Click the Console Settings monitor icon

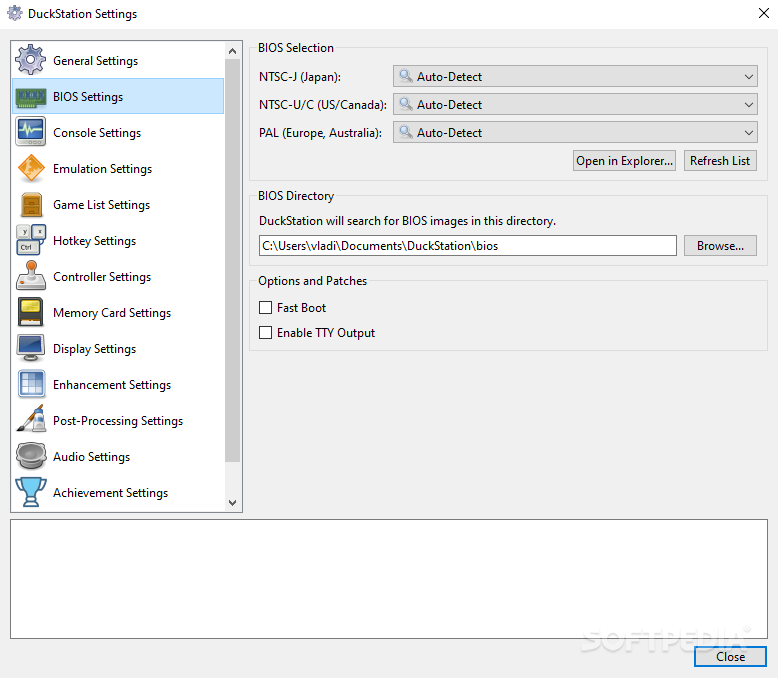coord(30,132)
